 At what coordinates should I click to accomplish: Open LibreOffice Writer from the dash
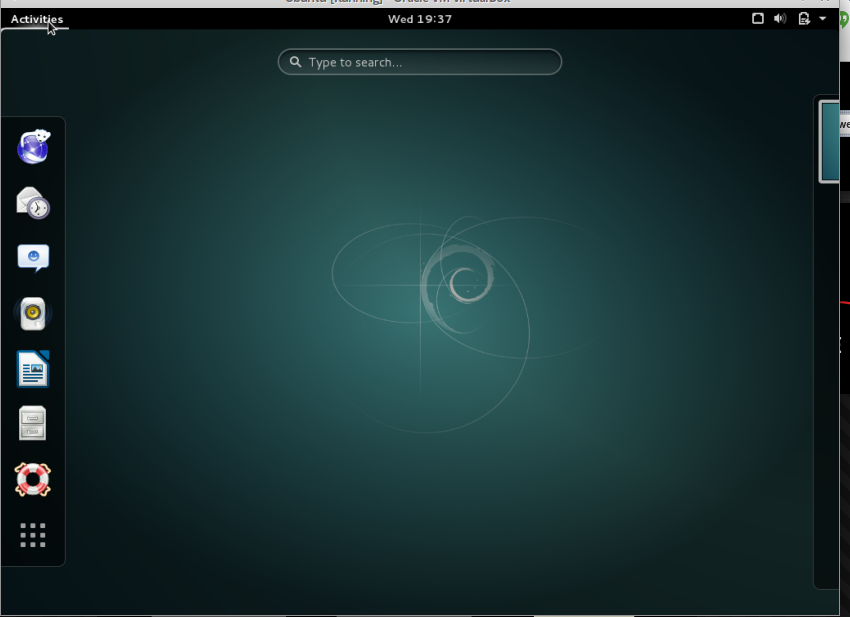tap(33, 369)
